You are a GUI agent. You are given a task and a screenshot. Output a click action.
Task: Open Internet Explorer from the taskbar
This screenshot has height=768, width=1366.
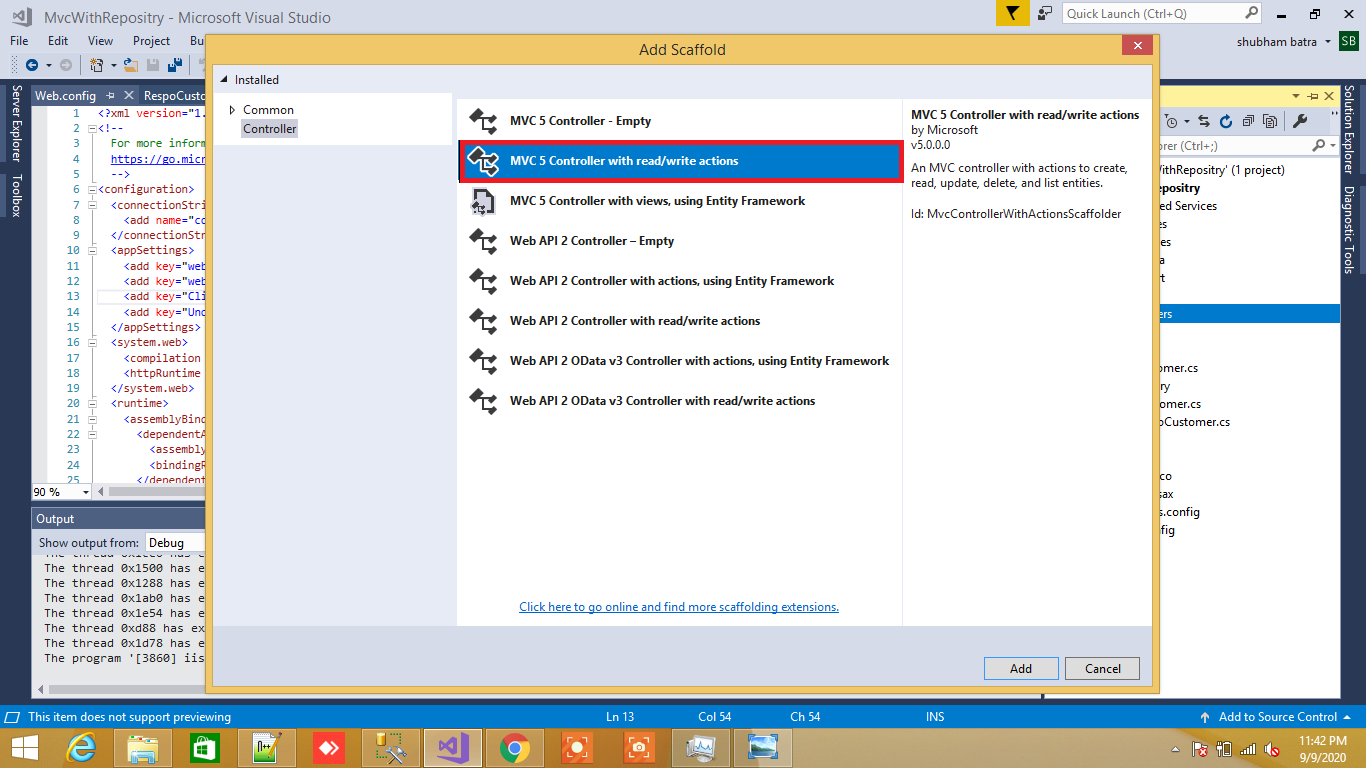tap(81, 748)
